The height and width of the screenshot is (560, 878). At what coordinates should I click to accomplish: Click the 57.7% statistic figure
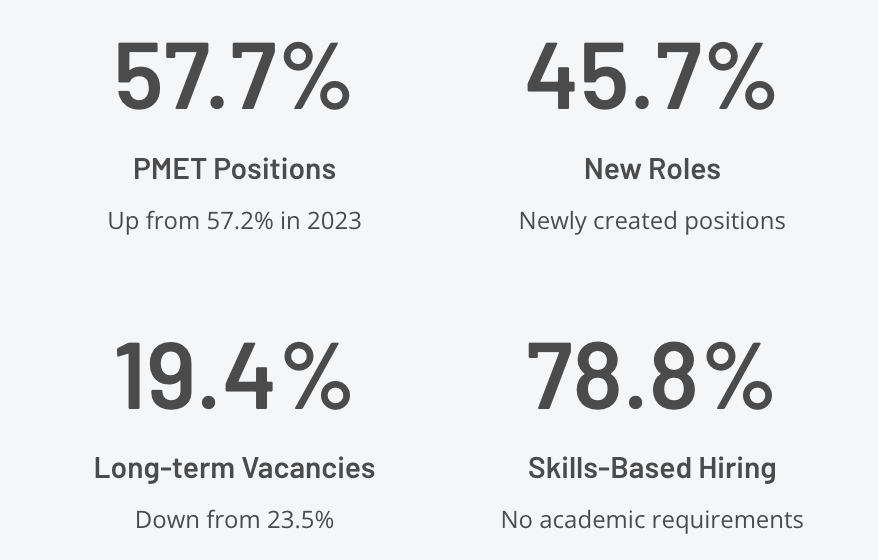point(233,76)
